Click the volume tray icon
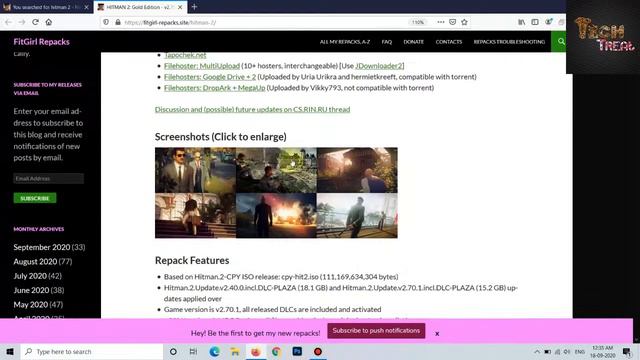Viewport: 640px width, 360px height. (x=567, y=351)
